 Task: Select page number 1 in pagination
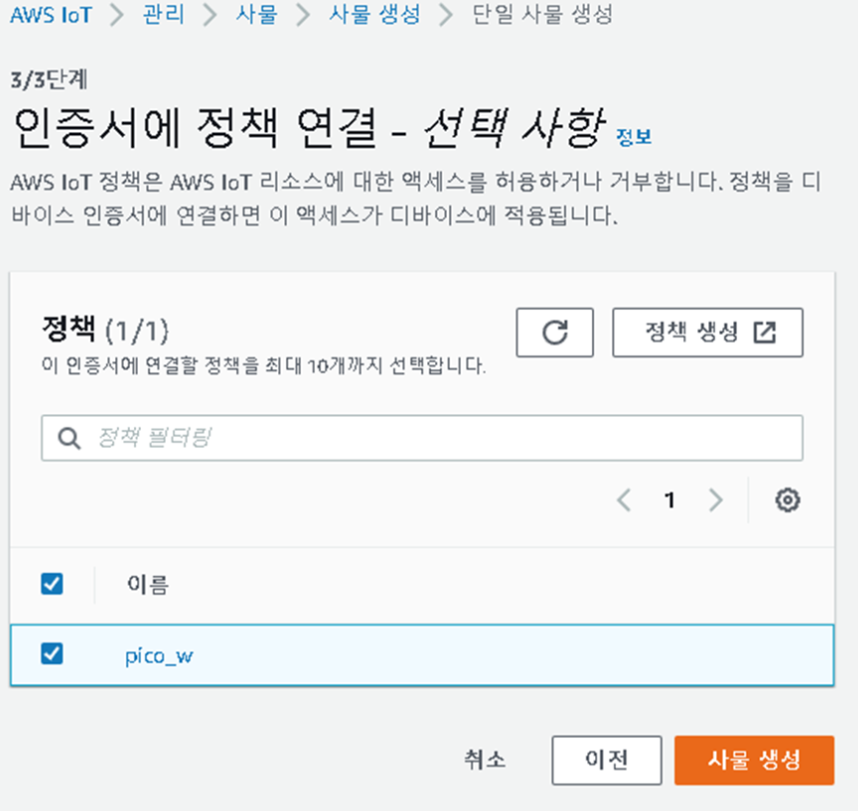point(669,500)
